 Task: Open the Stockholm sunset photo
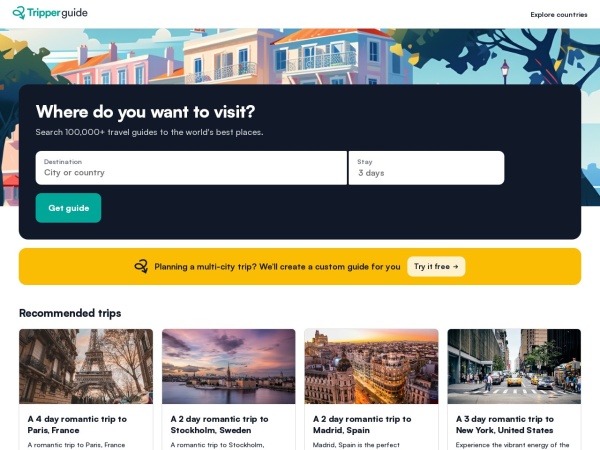pyautogui.click(x=229, y=366)
